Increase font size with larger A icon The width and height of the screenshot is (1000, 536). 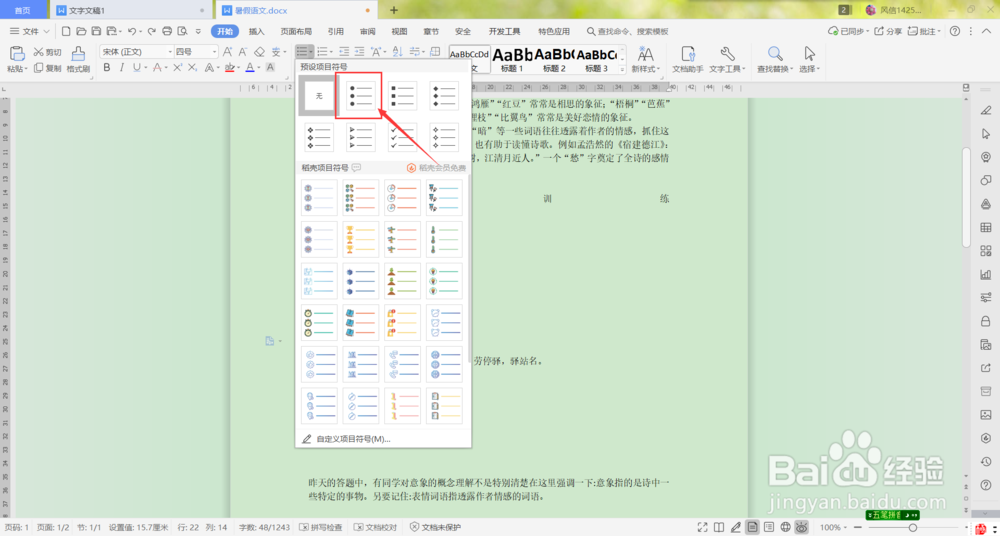(228, 52)
